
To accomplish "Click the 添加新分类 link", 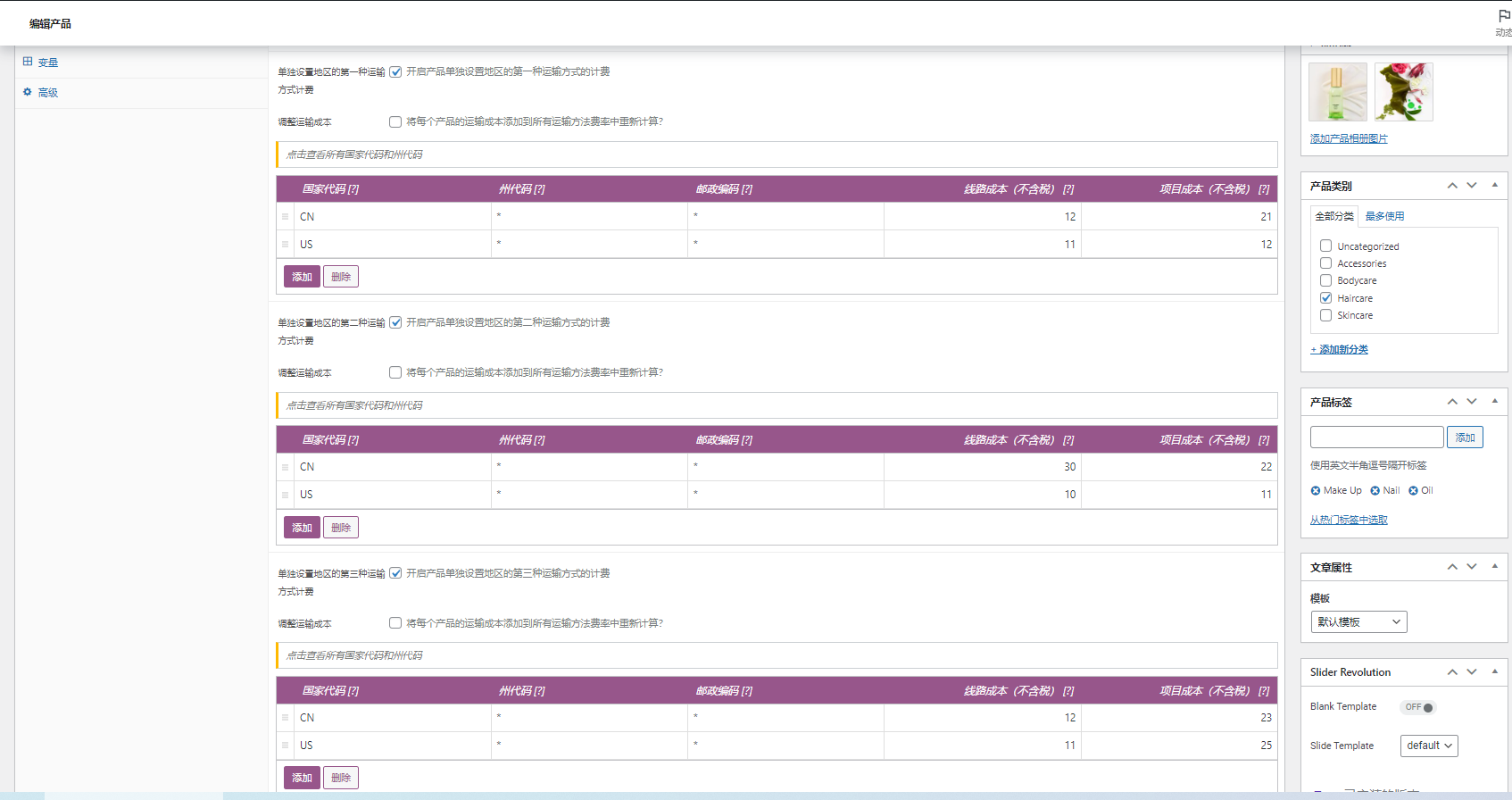I will 1339,350.
